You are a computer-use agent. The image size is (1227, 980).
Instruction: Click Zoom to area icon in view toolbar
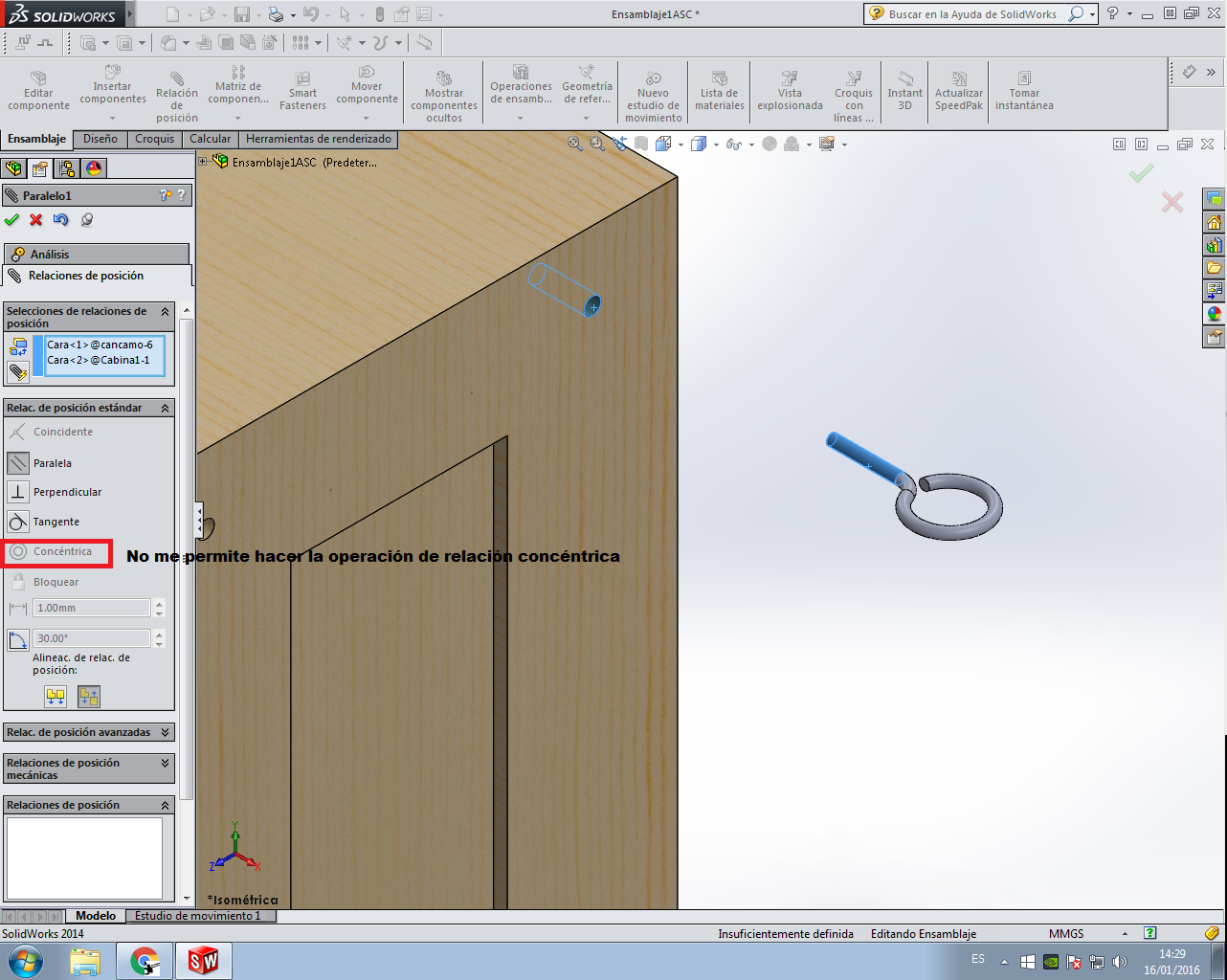[x=597, y=145]
